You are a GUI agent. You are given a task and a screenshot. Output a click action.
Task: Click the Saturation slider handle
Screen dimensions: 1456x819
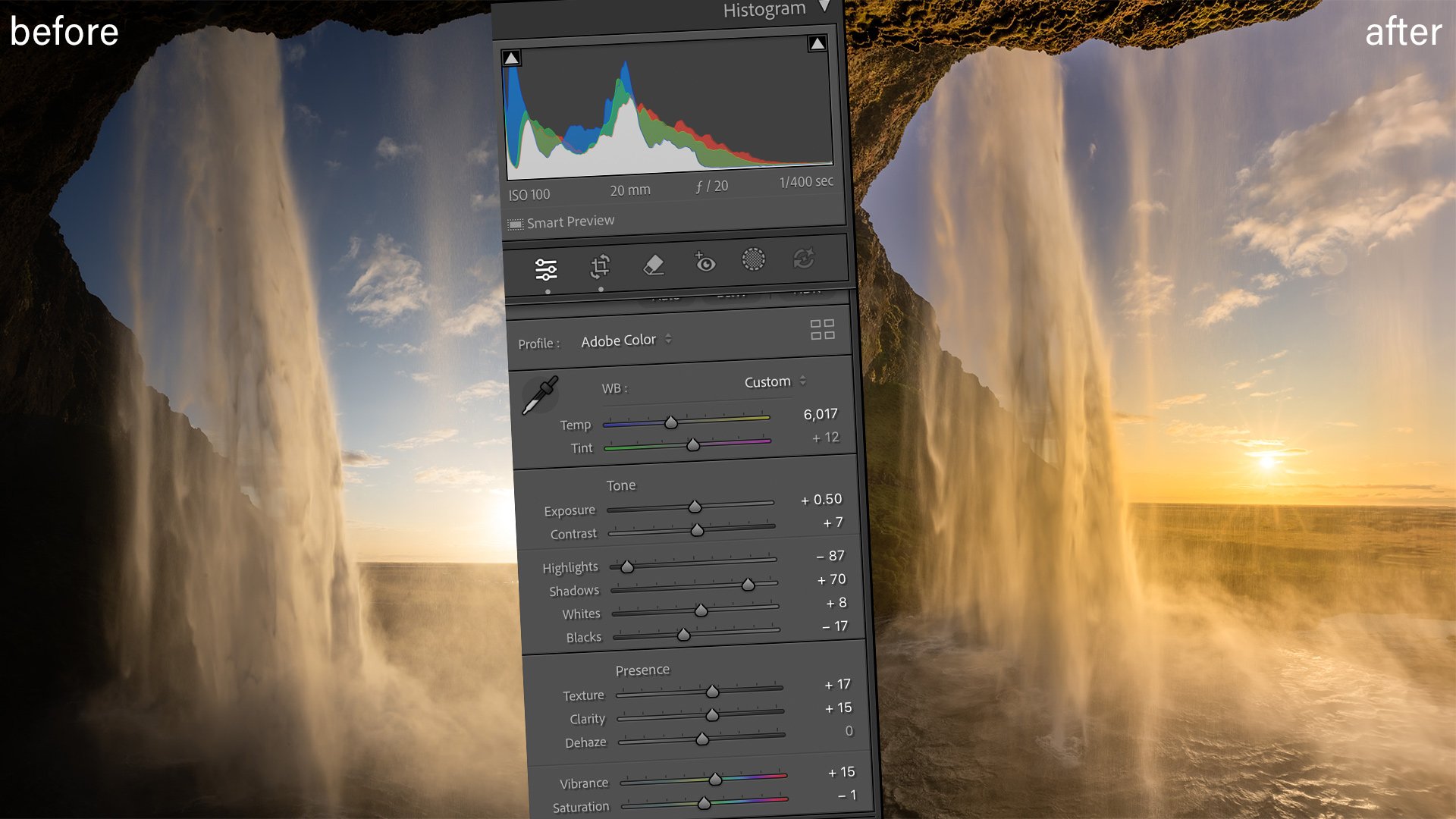704,803
